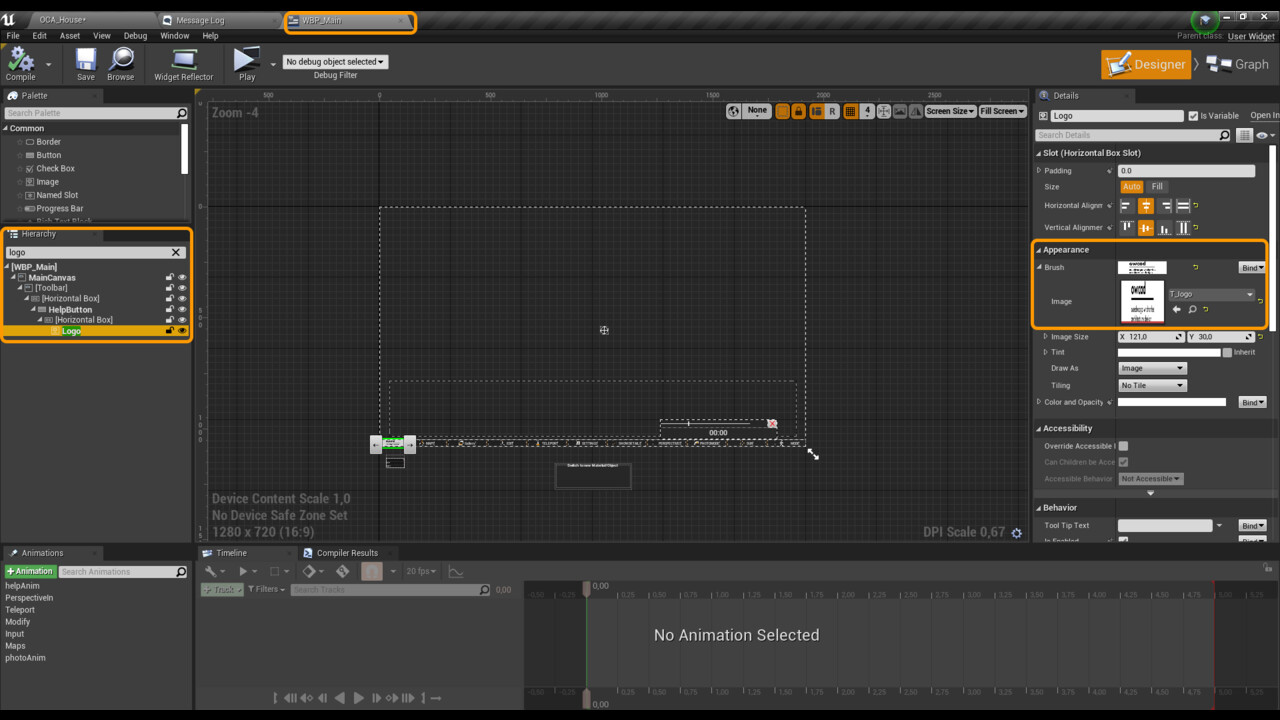This screenshot has height=720, width=1280.
Task: Browse to asset in Content Browser
Action: click(121, 64)
